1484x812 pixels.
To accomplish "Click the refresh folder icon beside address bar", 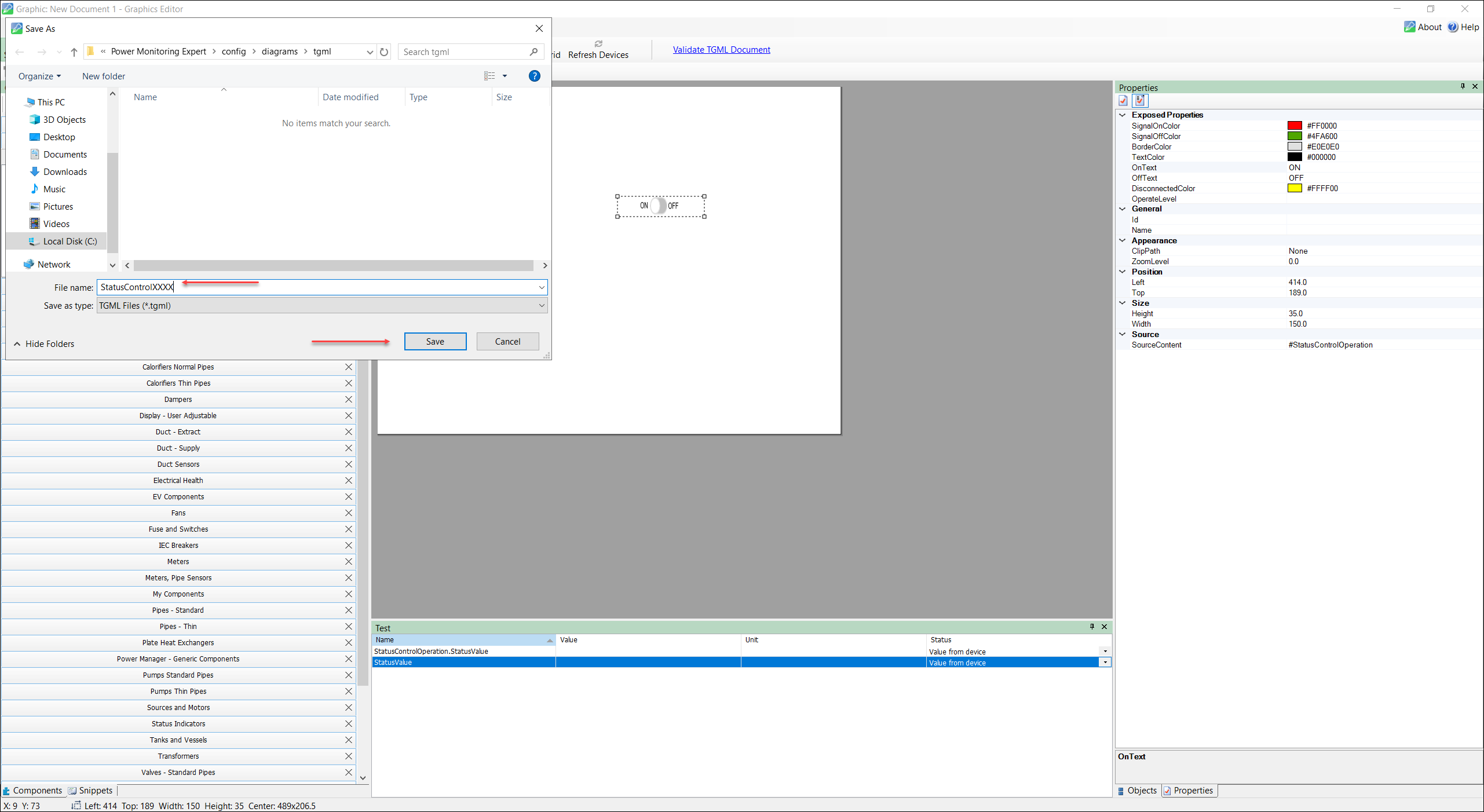I will [384, 52].
